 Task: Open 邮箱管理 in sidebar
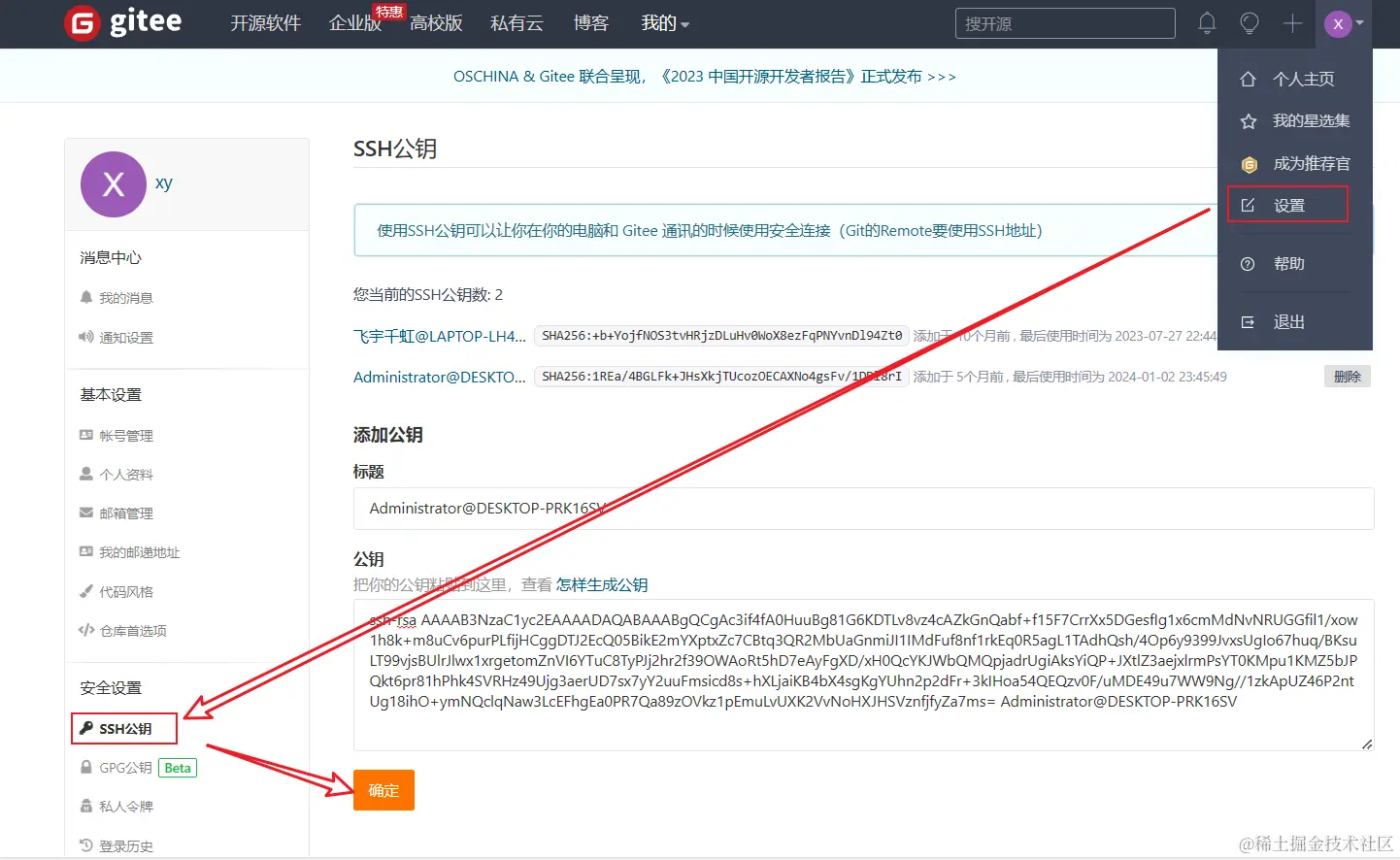tap(126, 513)
